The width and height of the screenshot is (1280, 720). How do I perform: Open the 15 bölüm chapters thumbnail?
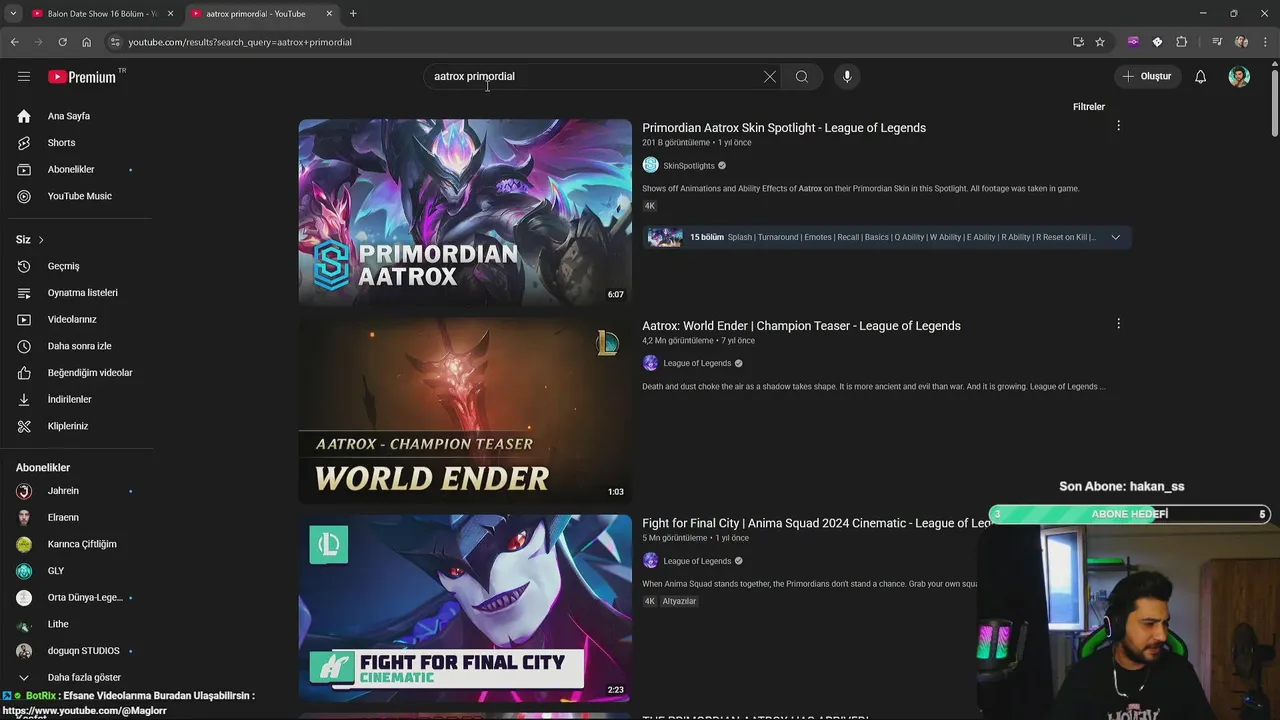point(665,237)
